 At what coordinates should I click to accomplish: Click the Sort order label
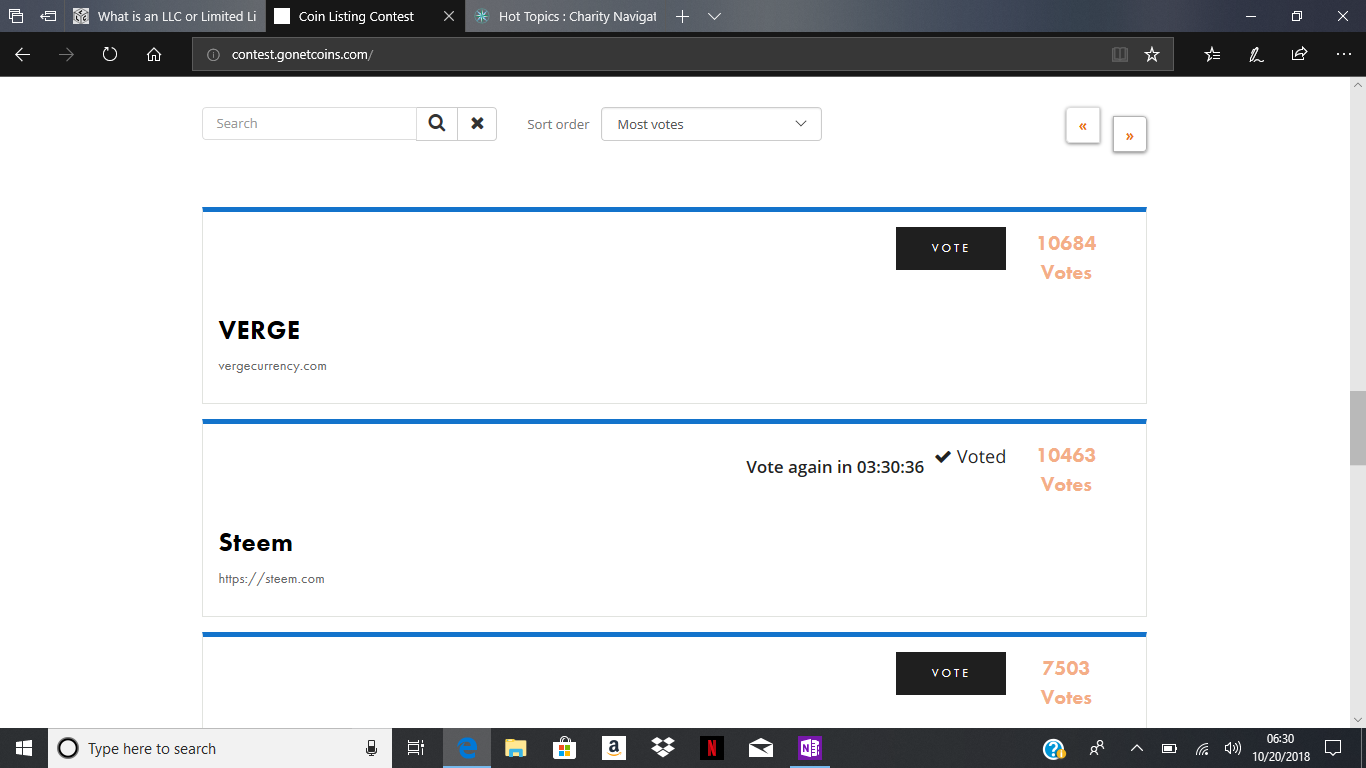pos(558,124)
